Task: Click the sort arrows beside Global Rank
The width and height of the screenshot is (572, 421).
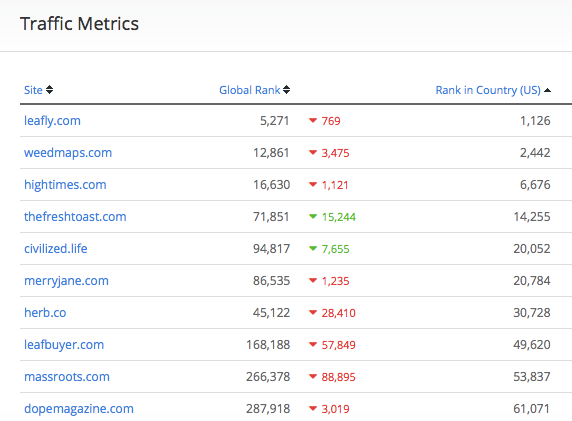Action: click(286, 90)
